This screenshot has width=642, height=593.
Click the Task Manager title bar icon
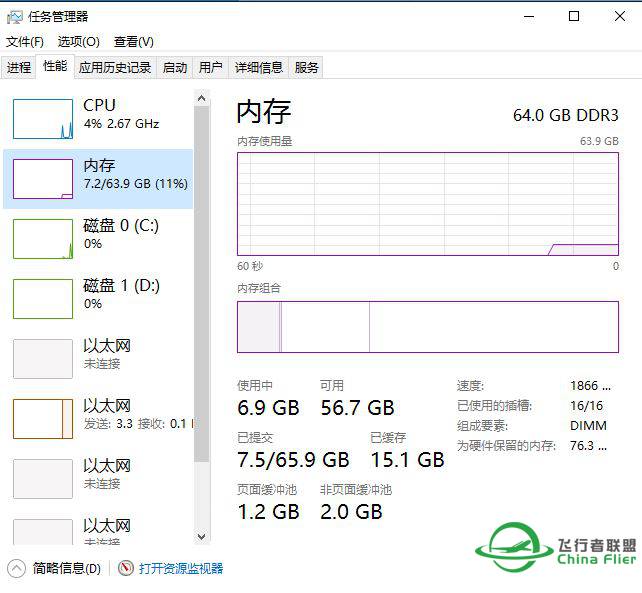click(x=14, y=17)
